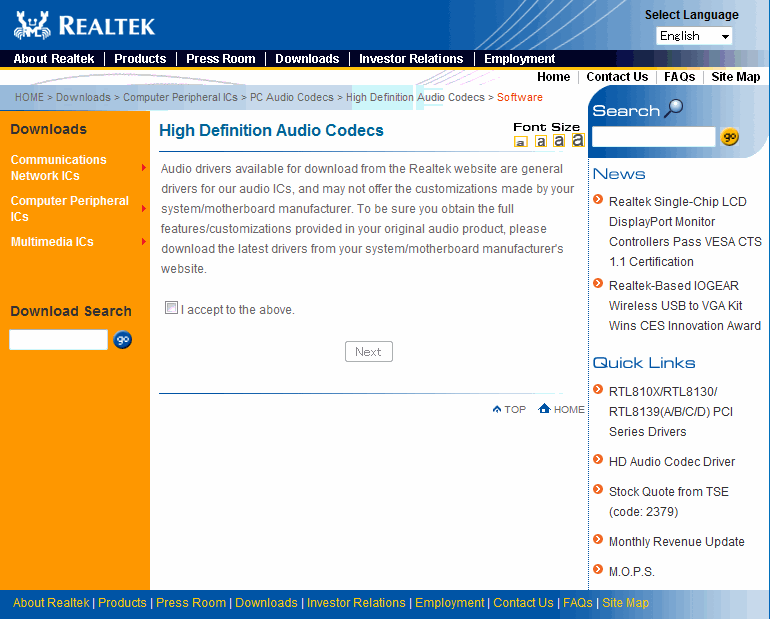The height and width of the screenshot is (619, 770).
Task: Open Communications Network ICs sidebar link
Action: (x=58, y=168)
